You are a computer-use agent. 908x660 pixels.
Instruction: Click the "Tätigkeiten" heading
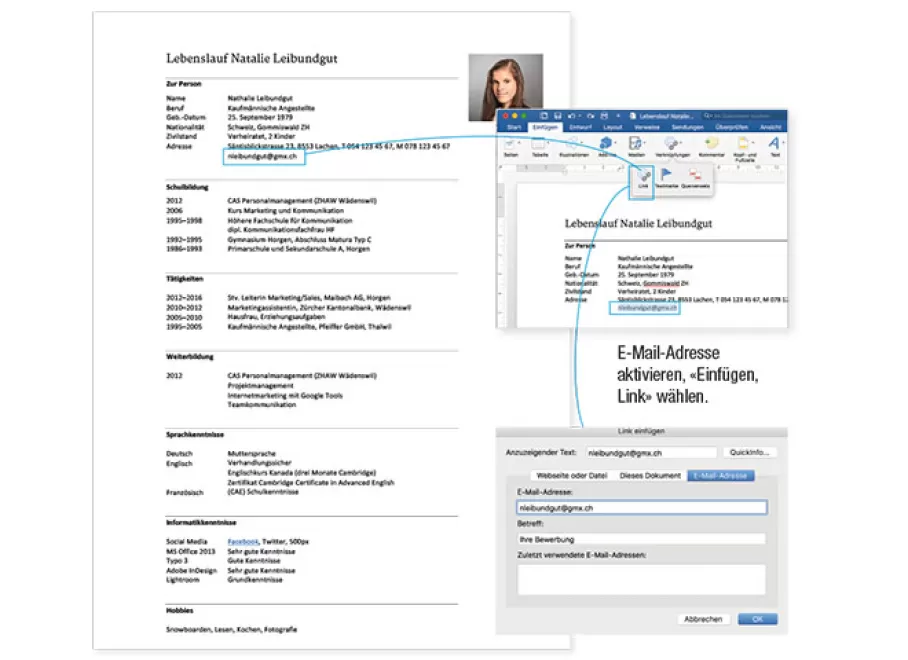pos(185,278)
